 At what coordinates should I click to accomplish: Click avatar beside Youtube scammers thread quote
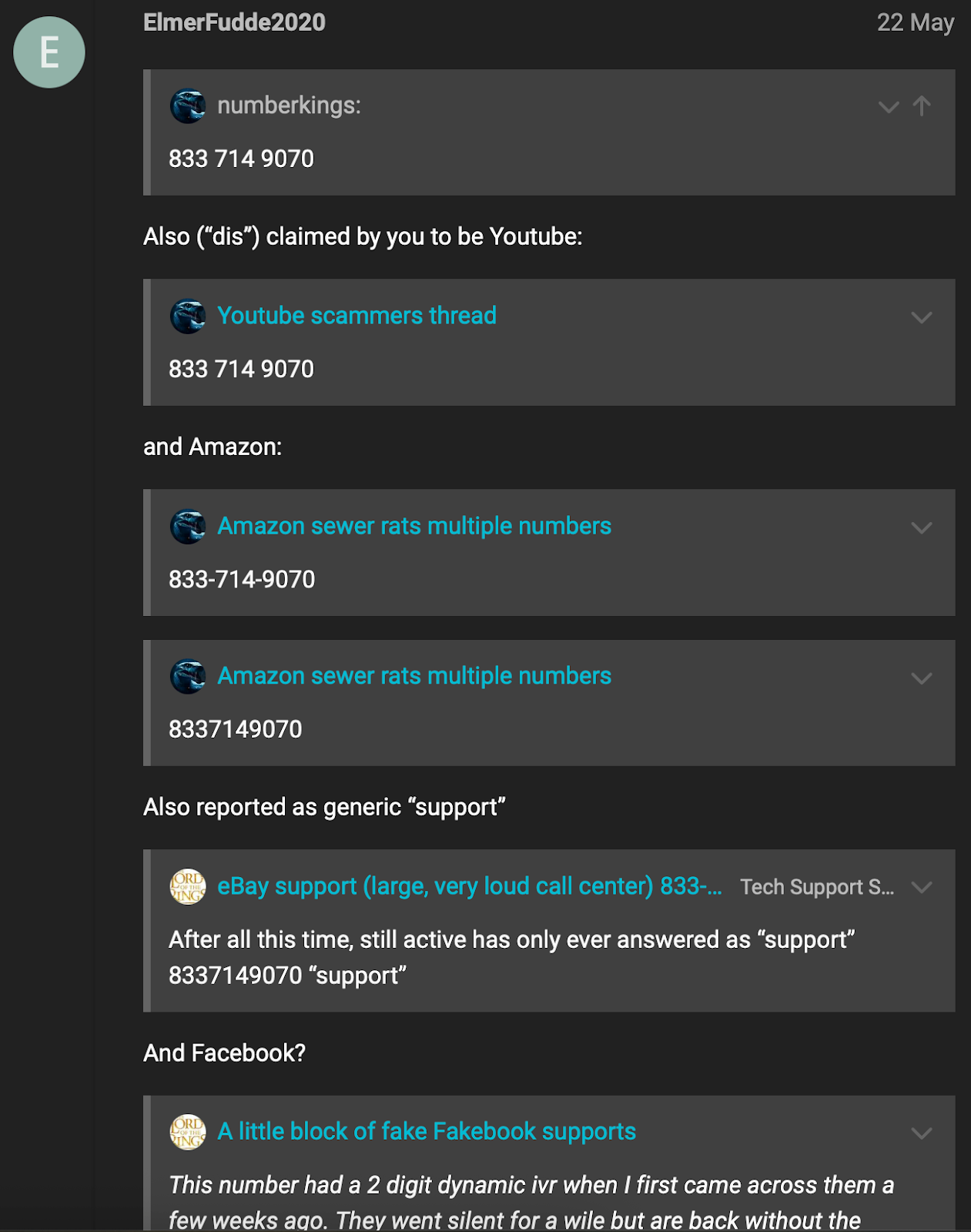click(188, 316)
